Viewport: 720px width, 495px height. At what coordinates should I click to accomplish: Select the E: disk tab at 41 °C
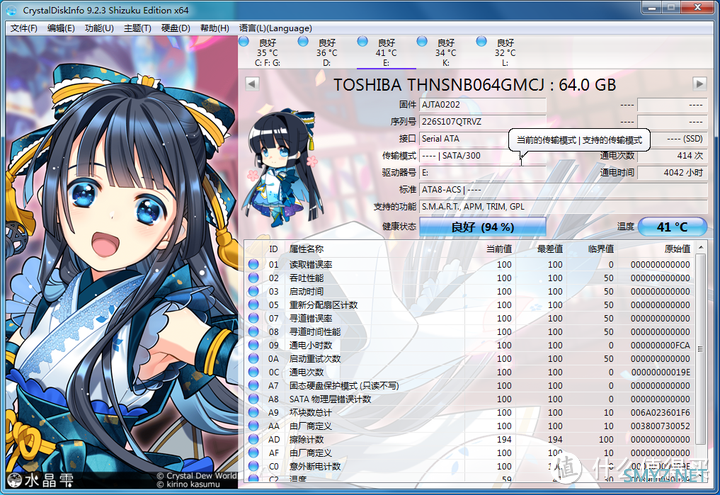386,52
